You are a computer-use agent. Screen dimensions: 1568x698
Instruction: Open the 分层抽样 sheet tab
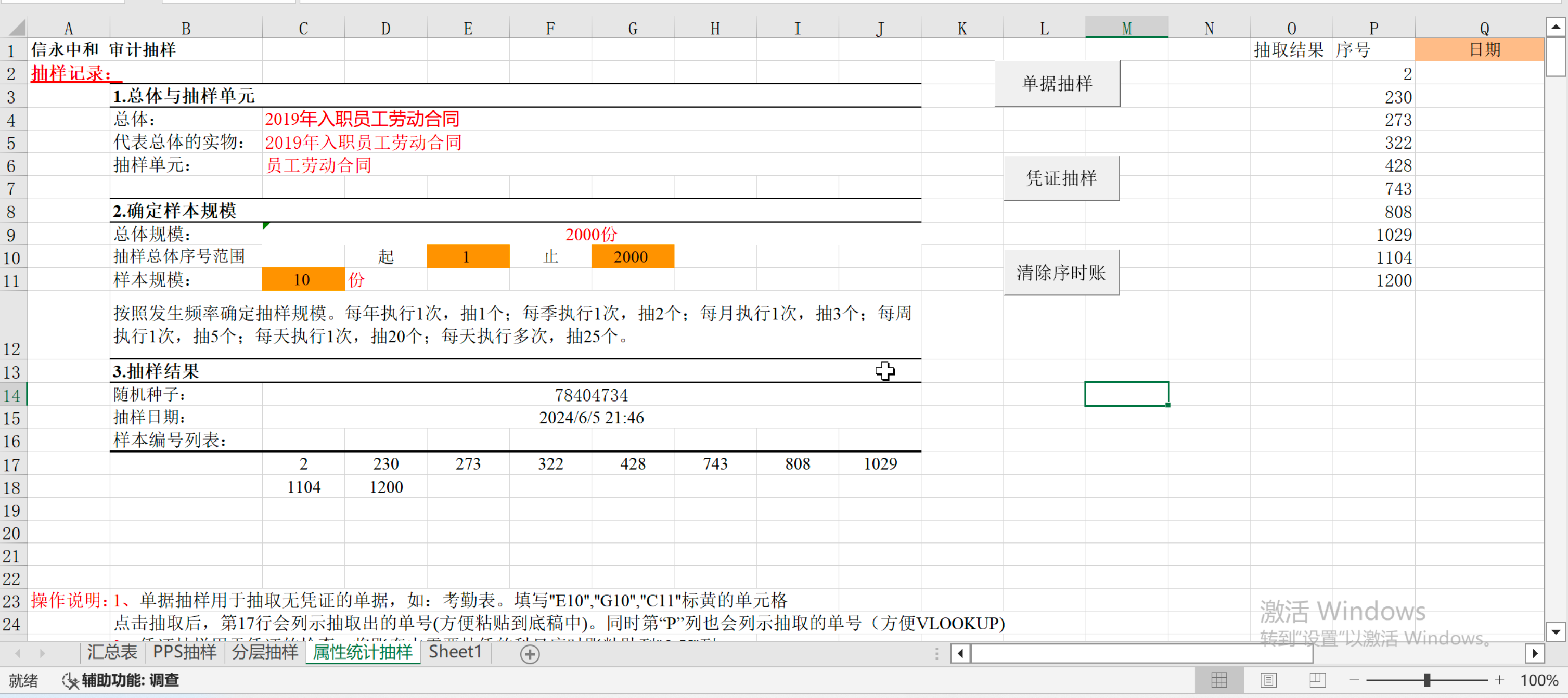click(265, 652)
